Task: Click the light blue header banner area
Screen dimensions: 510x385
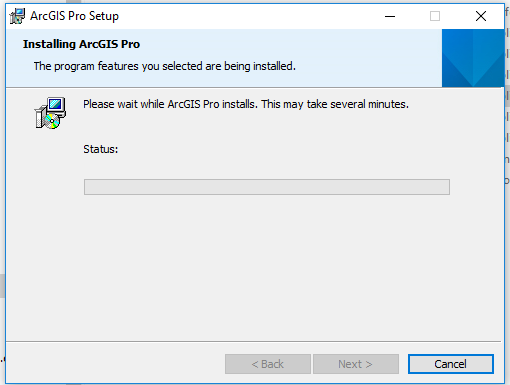Action: (224, 58)
